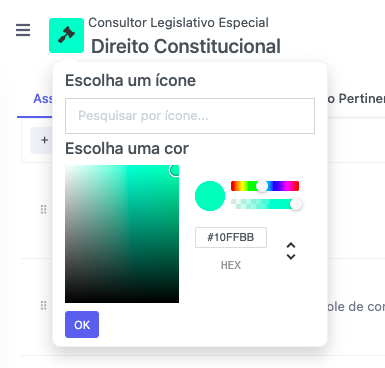Focus the Pesquisar por ícone search field
The image size is (385, 368).
pos(190,116)
